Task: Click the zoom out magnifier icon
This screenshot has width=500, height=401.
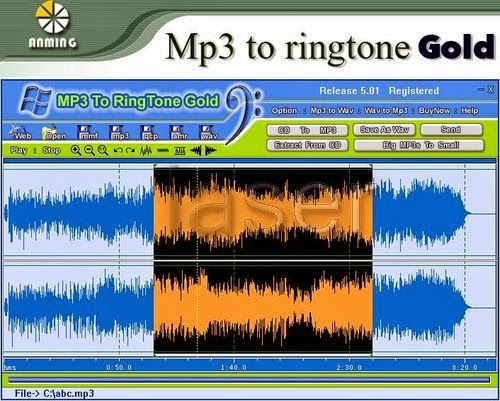Action: click(x=89, y=151)
